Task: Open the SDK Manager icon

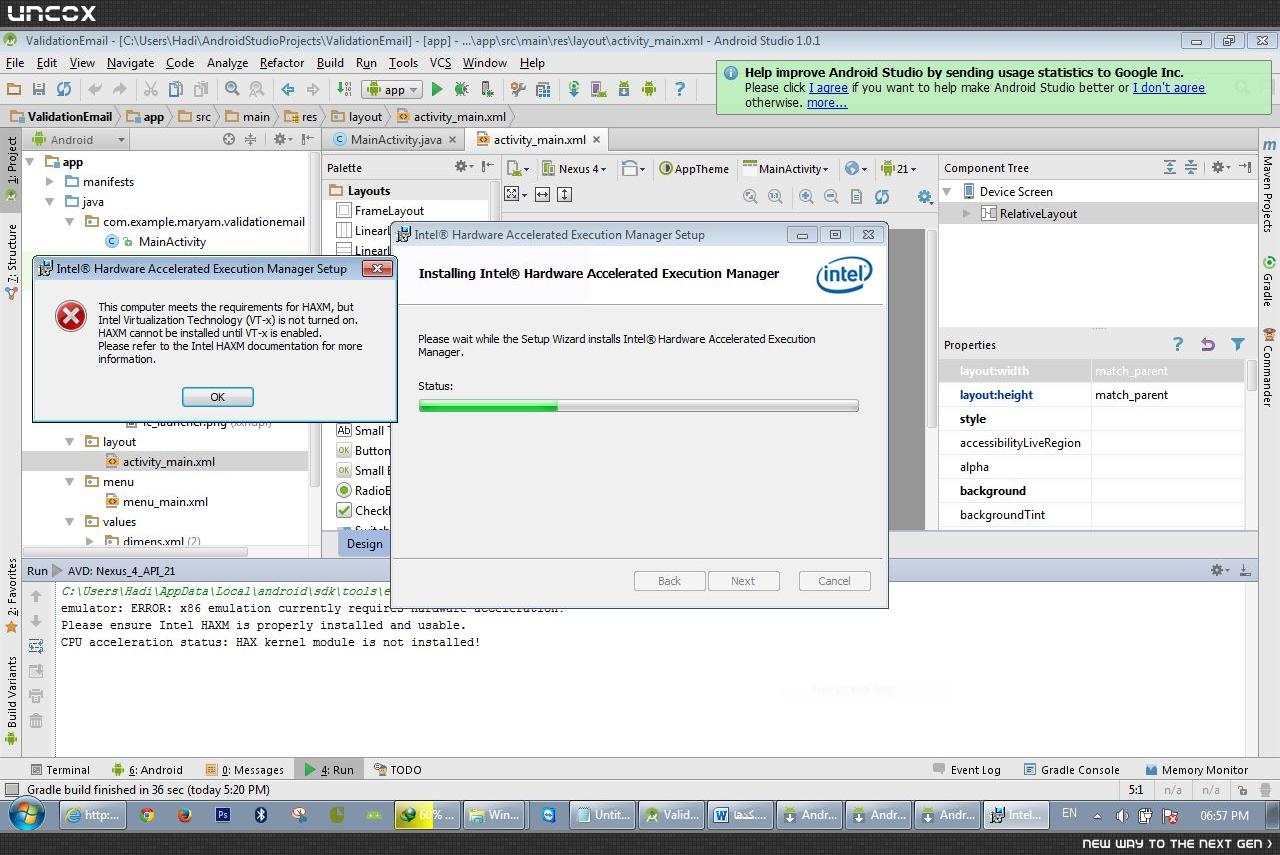Action: point(623,89)
